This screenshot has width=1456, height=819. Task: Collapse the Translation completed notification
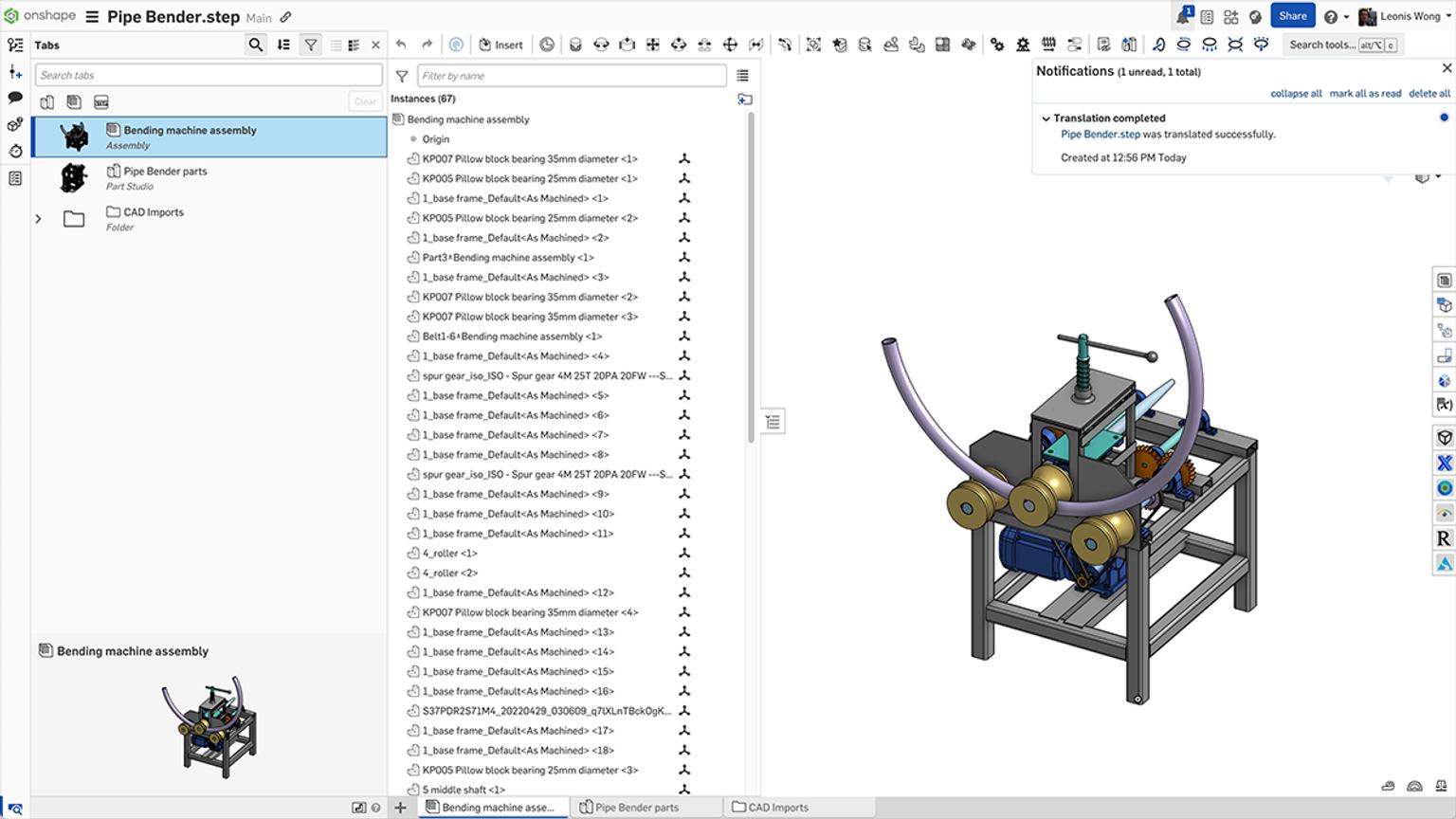point(1046,118)
